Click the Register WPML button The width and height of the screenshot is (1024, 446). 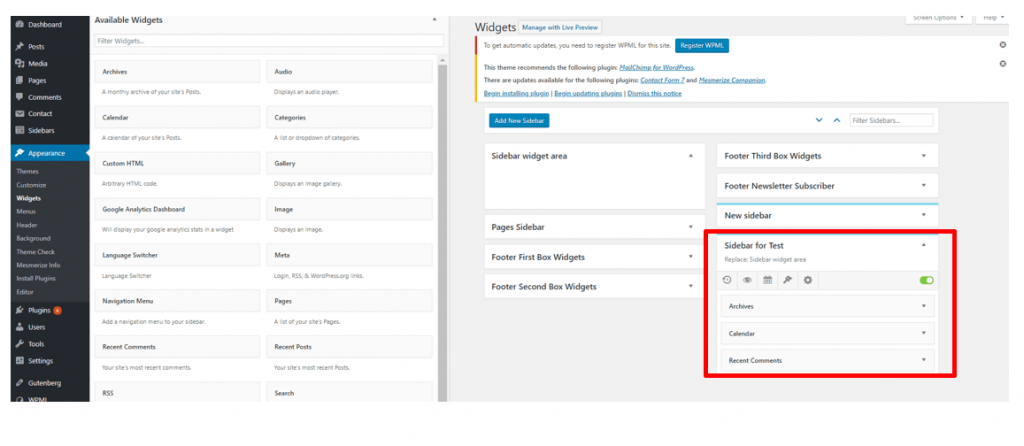click(702, 46)
